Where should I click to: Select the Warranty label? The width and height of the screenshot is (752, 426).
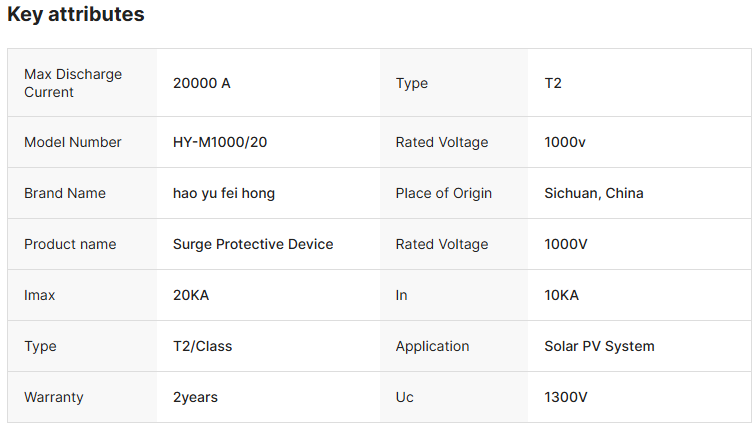[x=54, y=397]
